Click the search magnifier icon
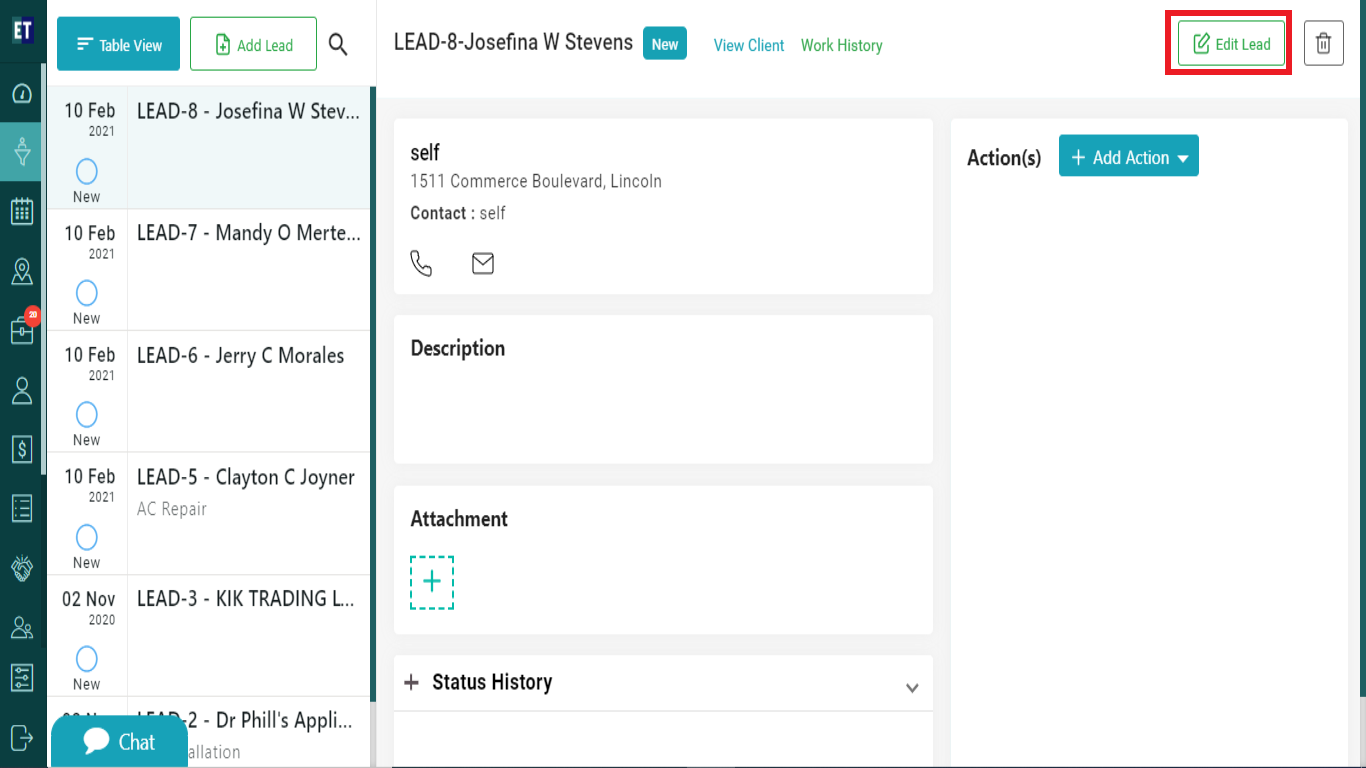The image size is (1366, 768). (x=338, y=44)
